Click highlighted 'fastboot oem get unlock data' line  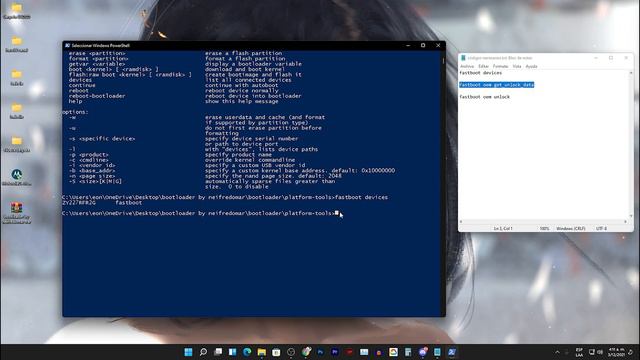click(x=496, y=85)
